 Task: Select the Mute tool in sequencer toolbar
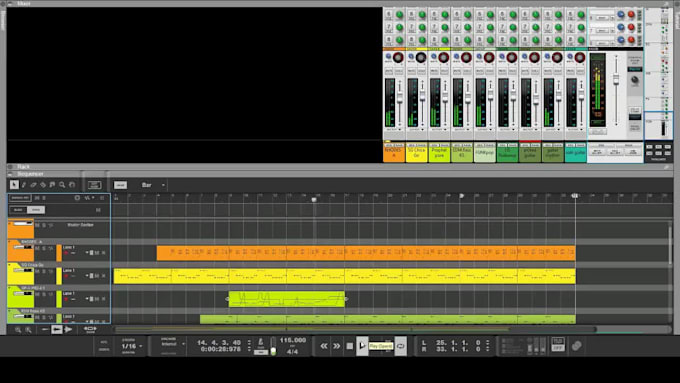52,185
